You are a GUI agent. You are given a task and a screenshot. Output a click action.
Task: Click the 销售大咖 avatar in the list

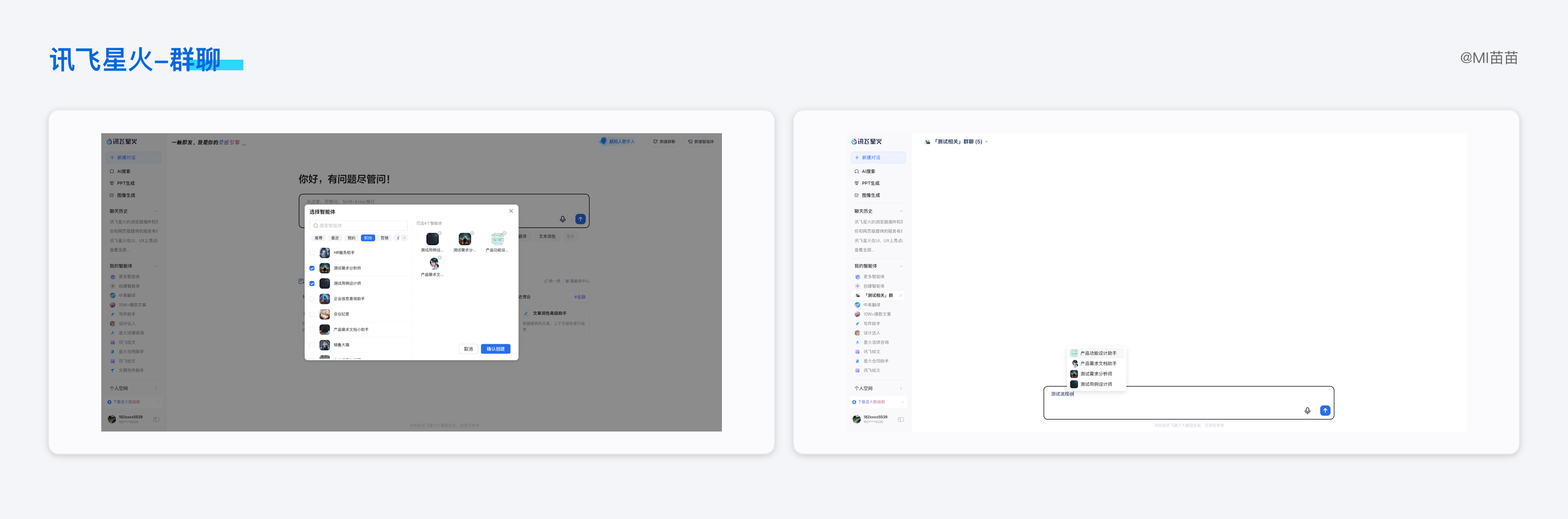coord(325,345)
